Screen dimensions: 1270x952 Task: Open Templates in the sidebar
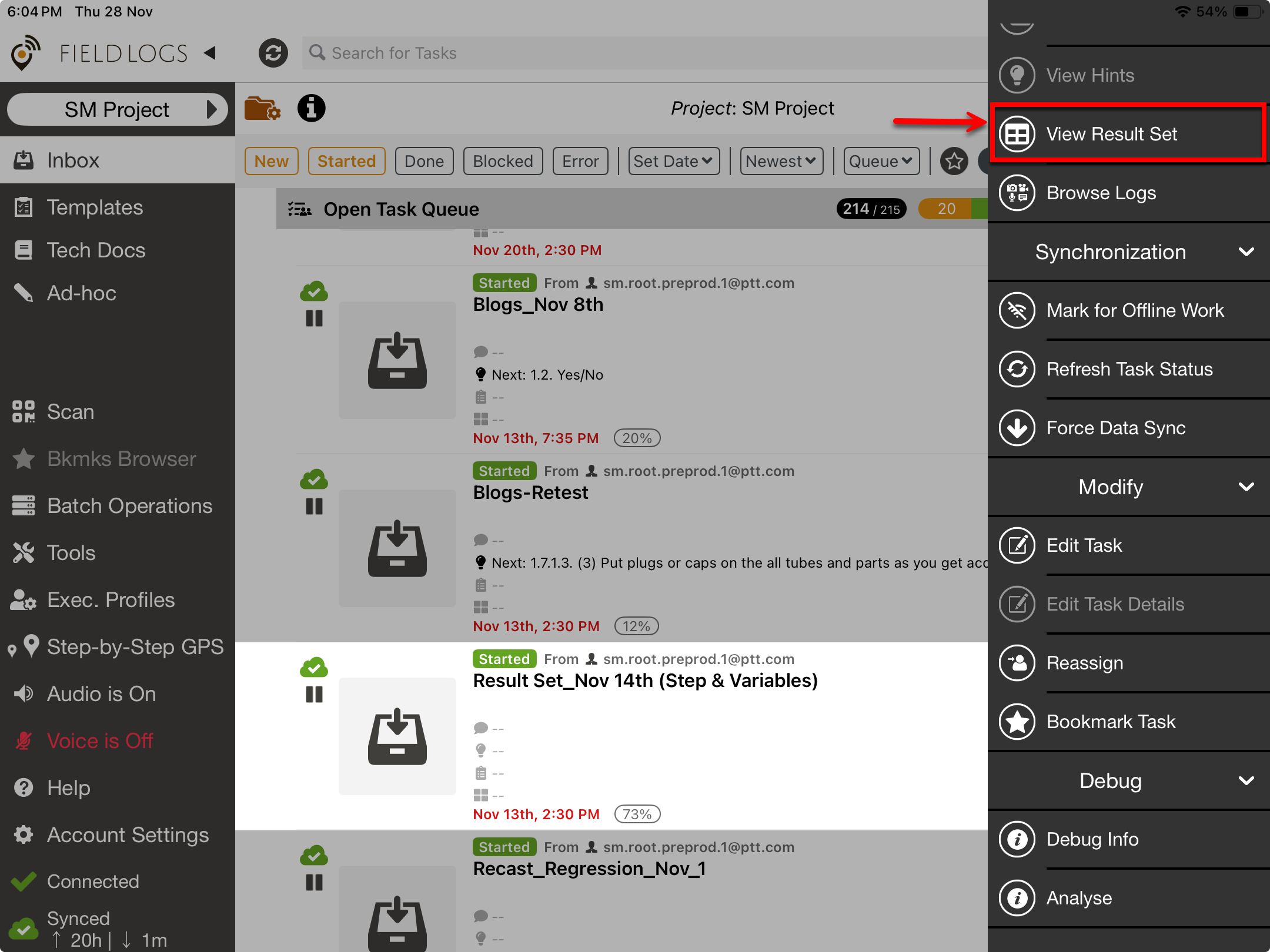95,207
